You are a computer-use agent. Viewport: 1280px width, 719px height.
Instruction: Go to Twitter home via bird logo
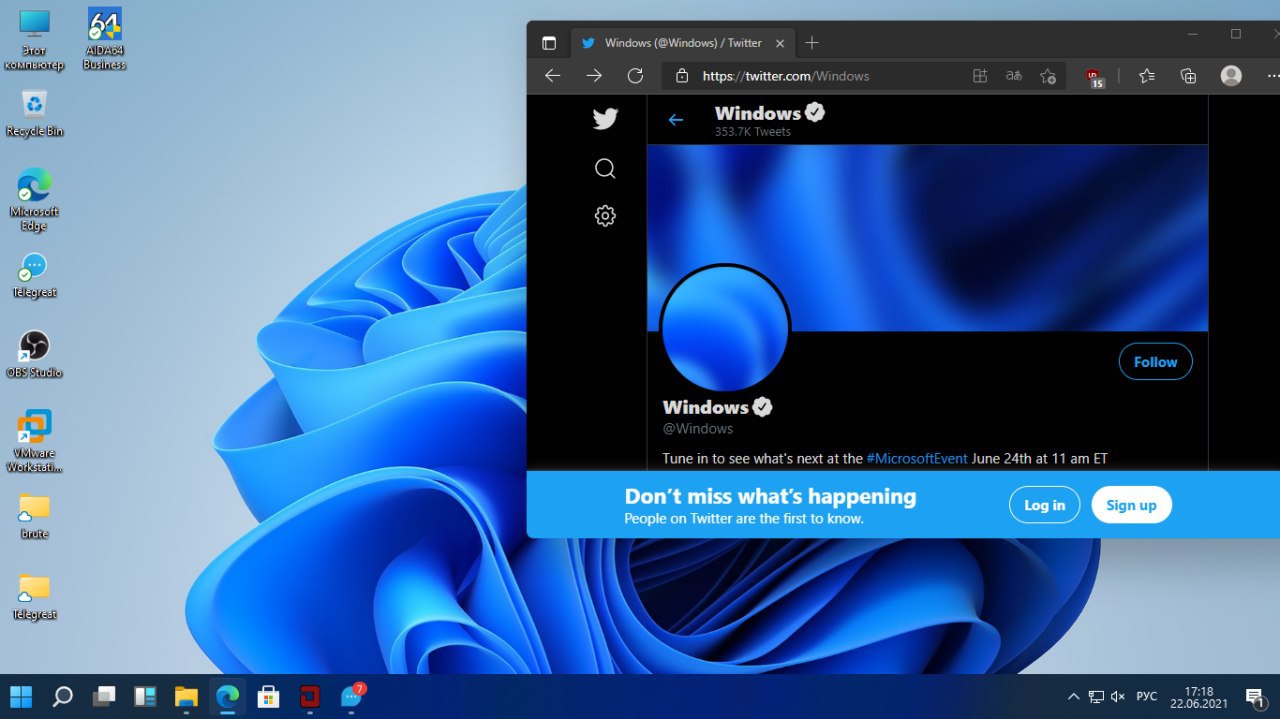point(605,119)
